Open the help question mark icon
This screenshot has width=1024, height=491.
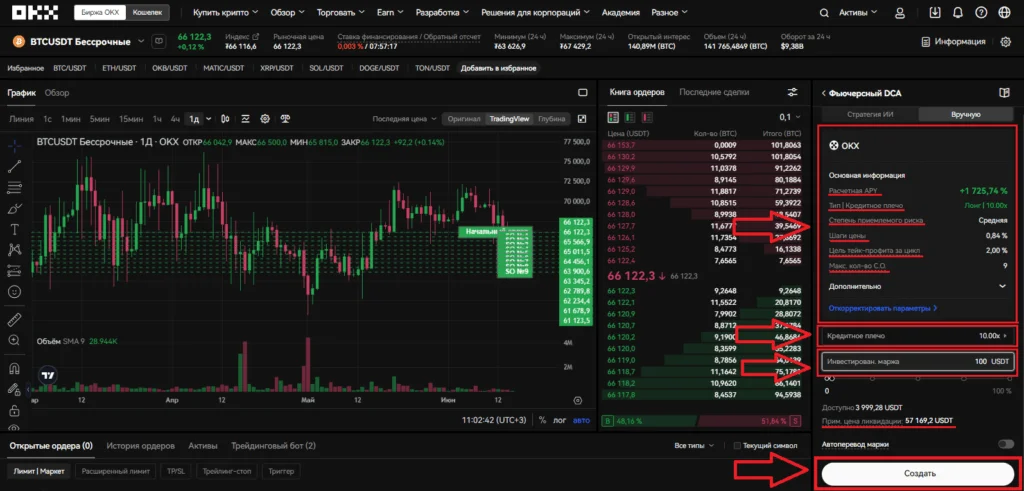[981, 12]
